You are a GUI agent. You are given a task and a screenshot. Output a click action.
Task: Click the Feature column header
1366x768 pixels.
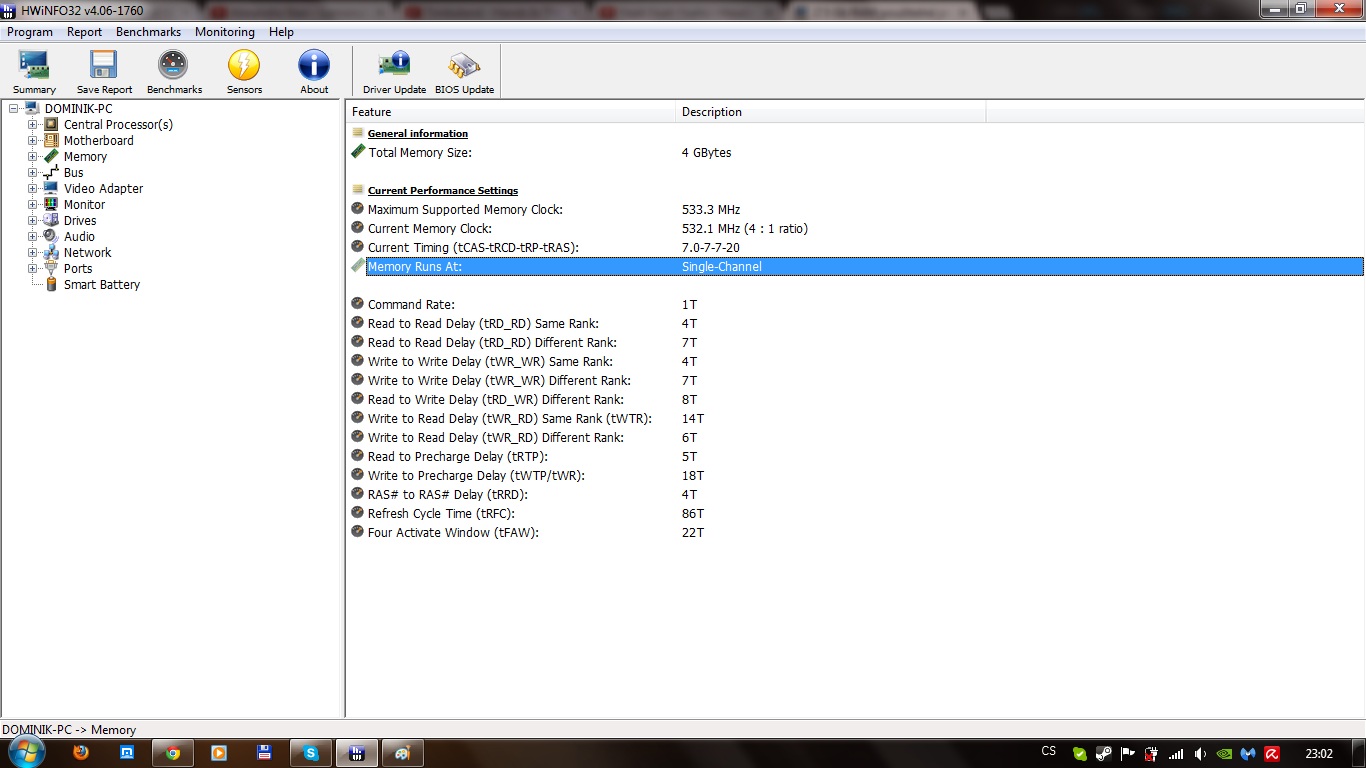511,112
